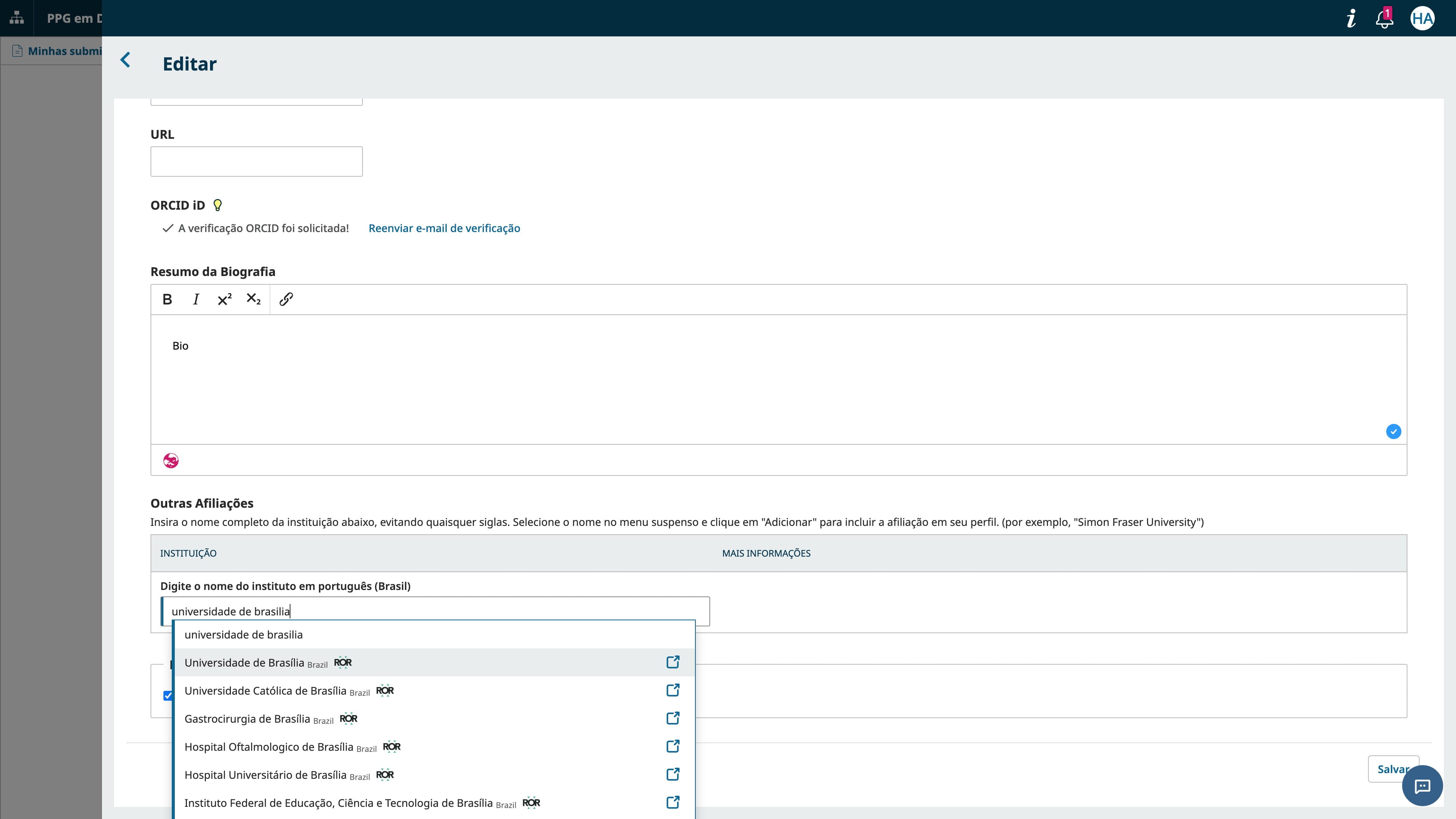This screenshot has width=1456, height=819.
Task: Click the empty URL input field
Action: point(256,162)
